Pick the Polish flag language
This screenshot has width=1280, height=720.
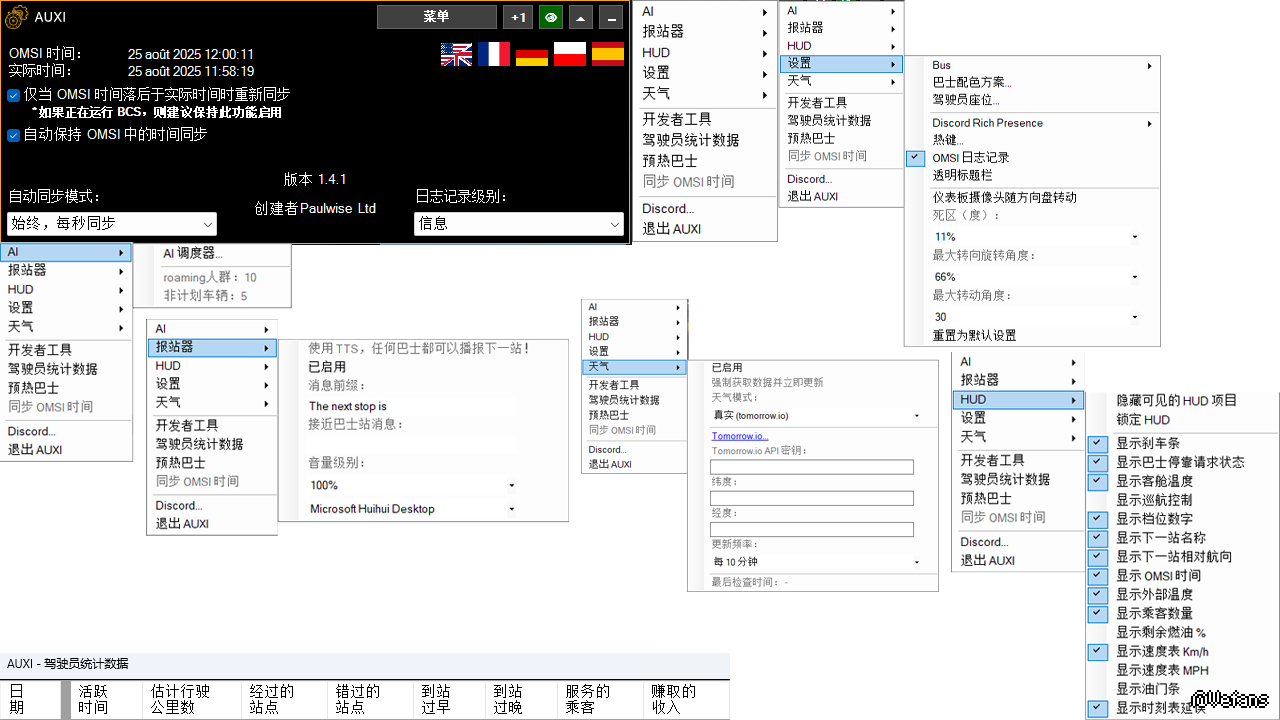pos(570,54)
